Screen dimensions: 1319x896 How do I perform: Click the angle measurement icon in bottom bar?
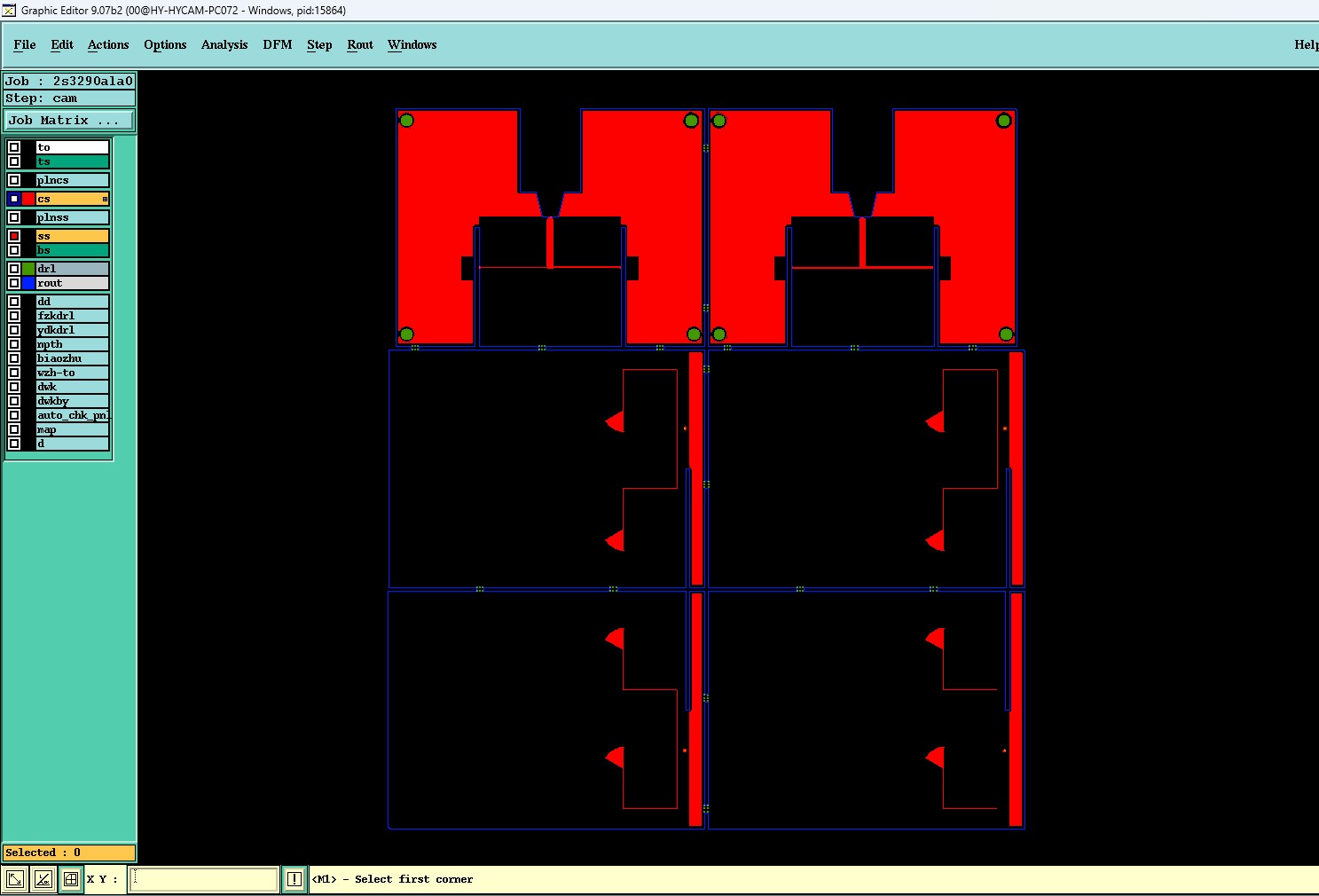click(43, 879)
